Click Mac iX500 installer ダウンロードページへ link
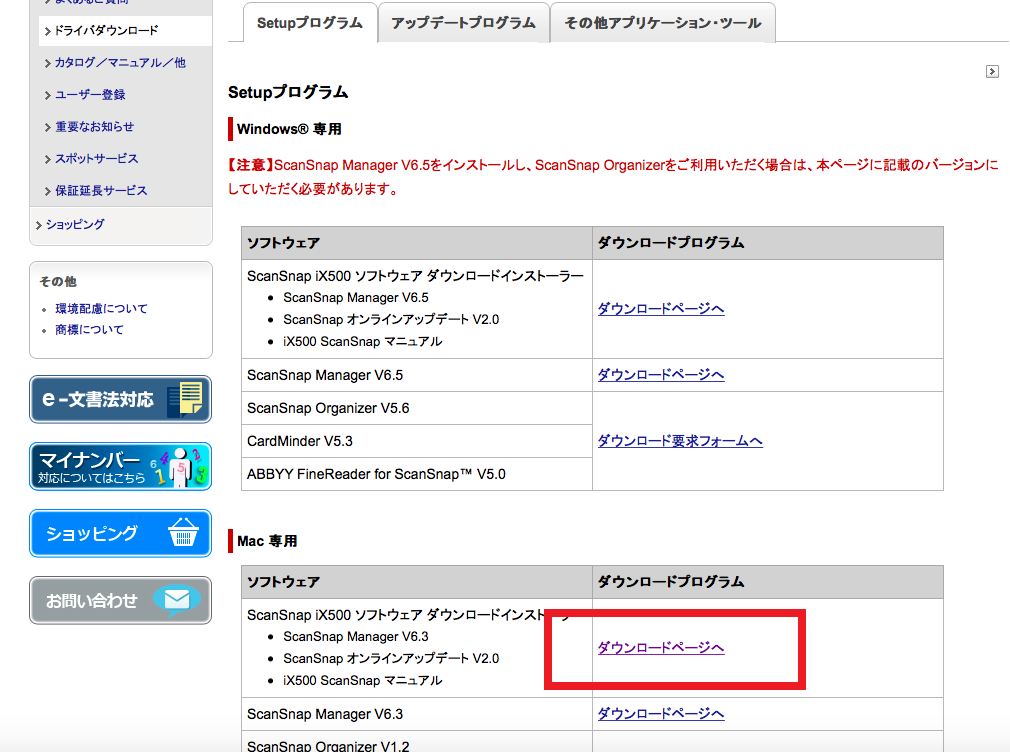 (661, 648)
